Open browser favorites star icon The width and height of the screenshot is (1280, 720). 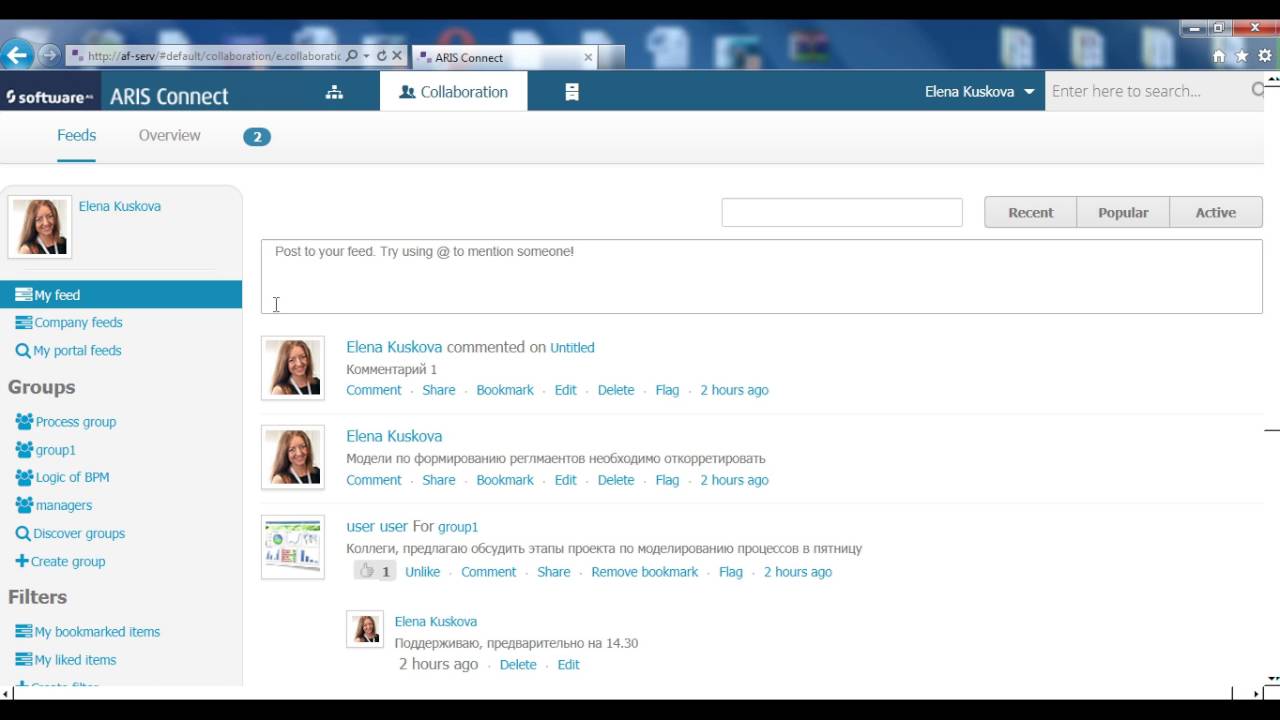pyautogui.click(x=1242, y=56)
